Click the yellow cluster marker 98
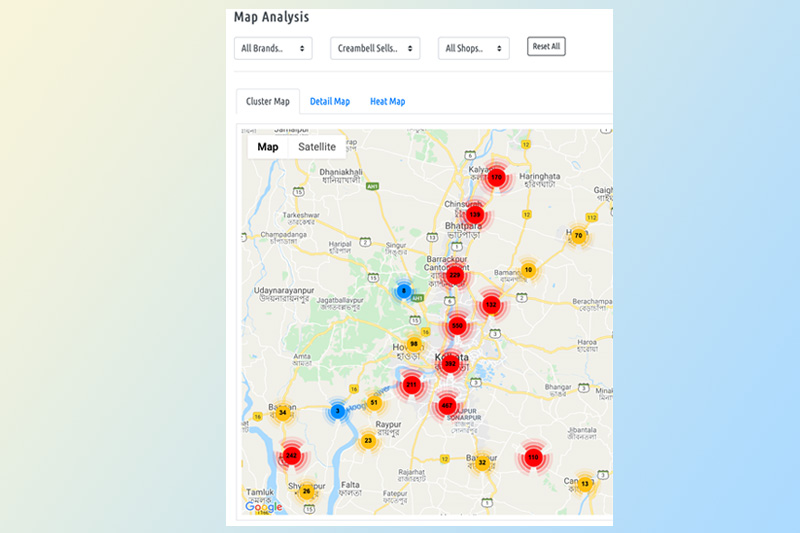This screenshot has height=533, width=800. (414, 344)
